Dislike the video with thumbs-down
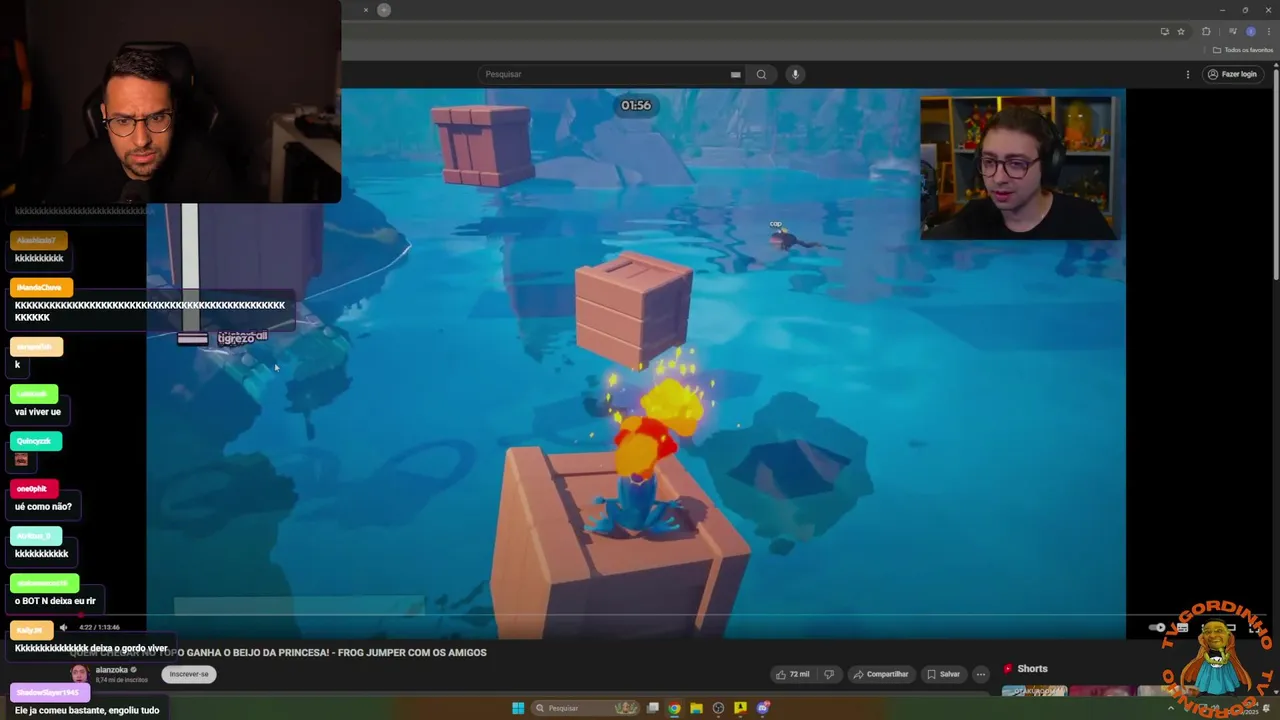 coord(828,674)
